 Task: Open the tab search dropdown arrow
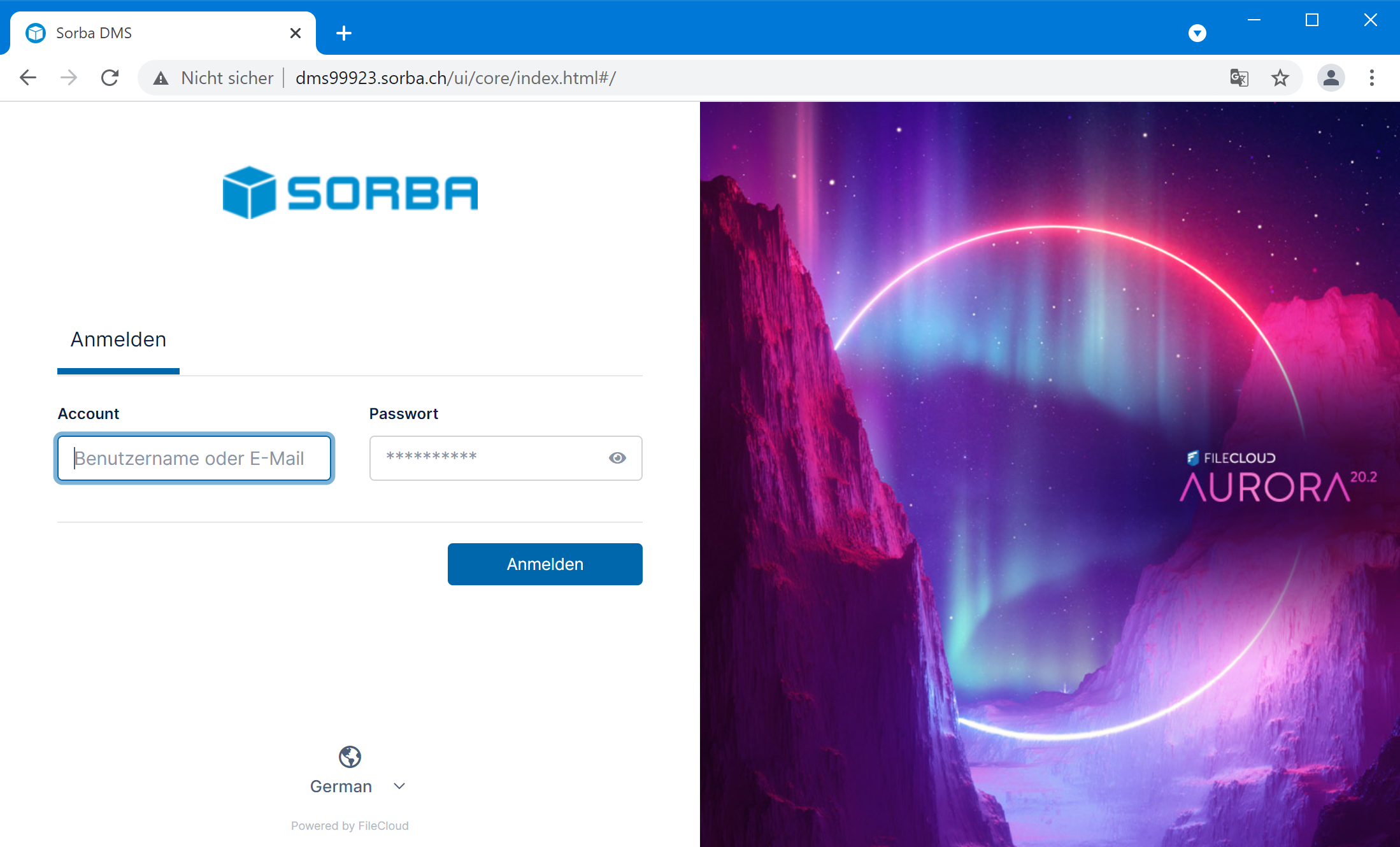pos(1197,33)
